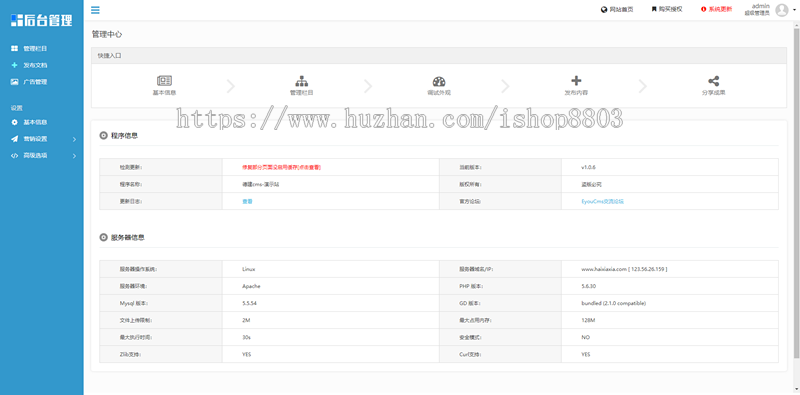The image size is (800, 395).
Task: Click the Apache server environment value
Action: pos(251,286)
